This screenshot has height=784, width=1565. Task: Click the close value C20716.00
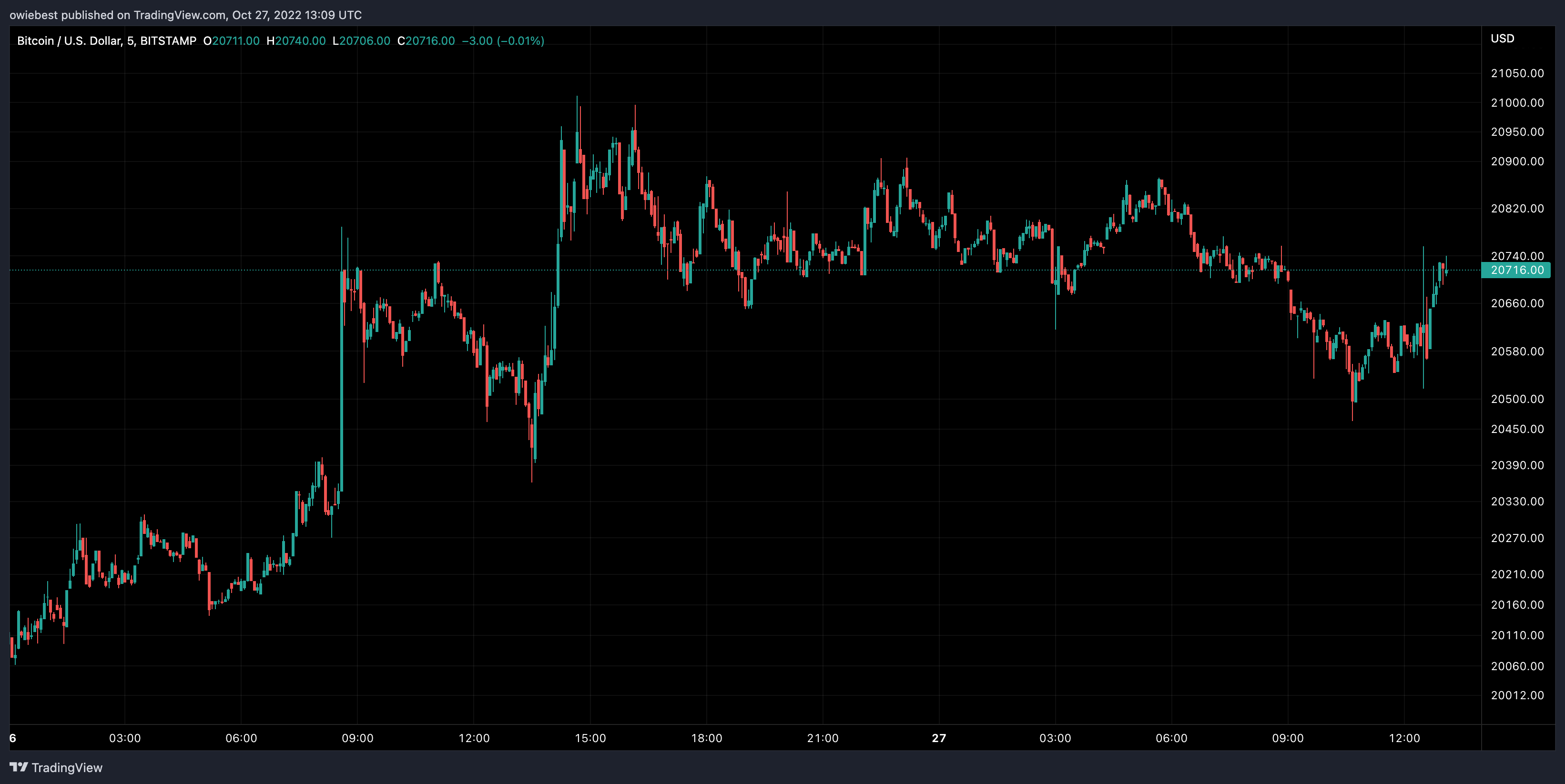point(426,40)
